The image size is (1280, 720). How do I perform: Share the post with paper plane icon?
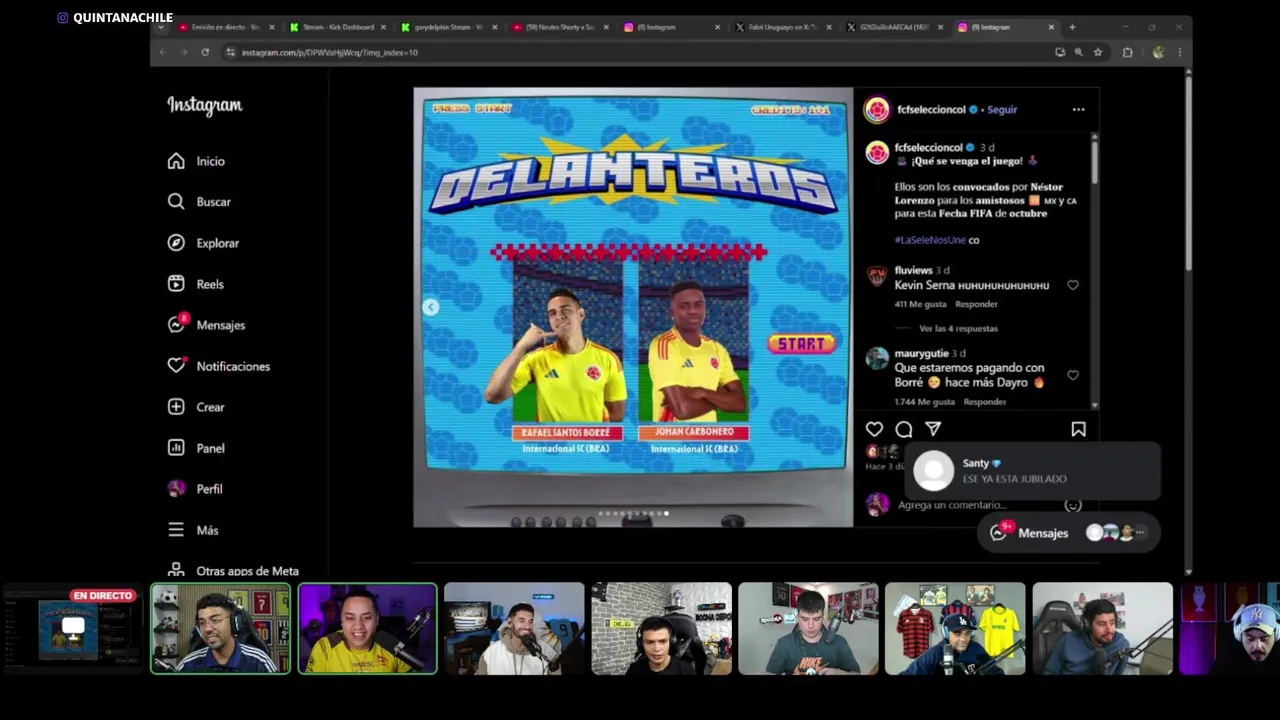(x=933, y=429)
